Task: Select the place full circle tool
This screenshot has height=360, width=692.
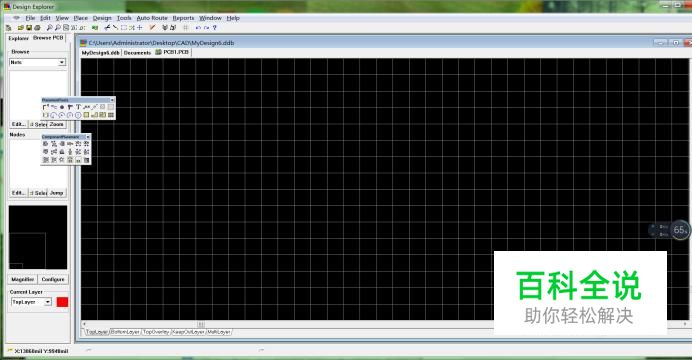Action: [78, 115]
